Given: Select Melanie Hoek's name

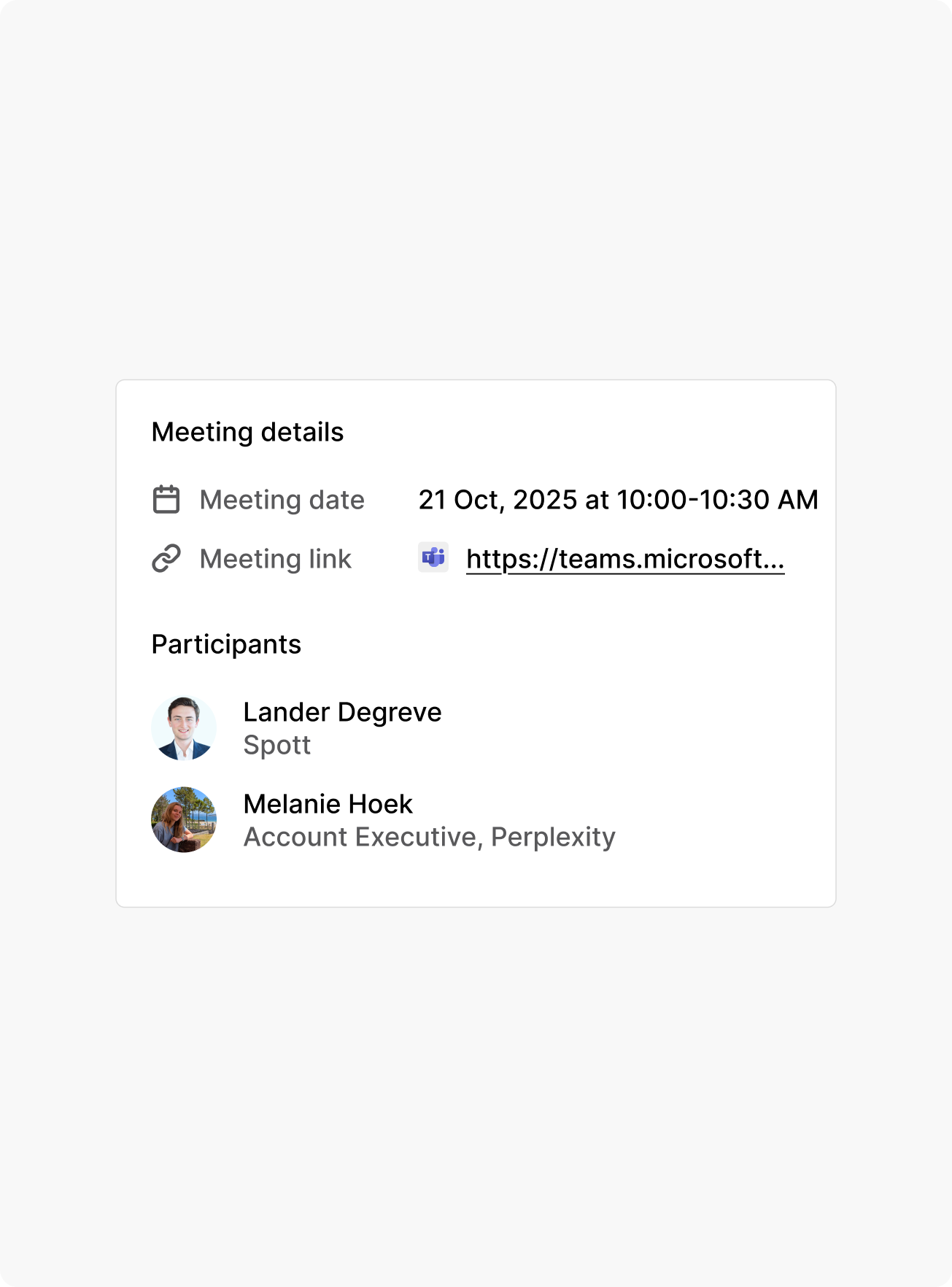Looking at the screenshot, I should coord(328,803).
